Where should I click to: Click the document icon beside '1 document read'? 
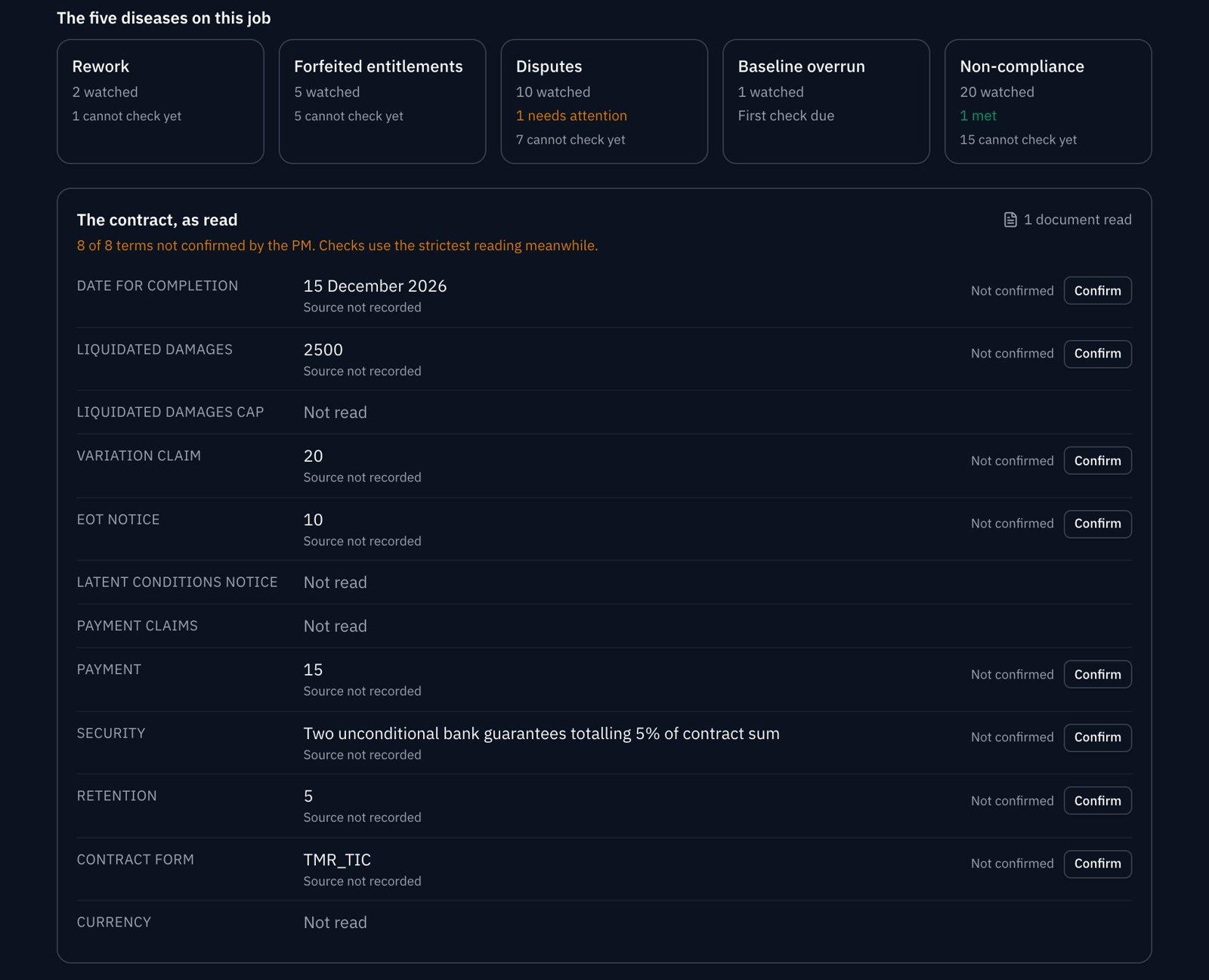pos(1010,220)
